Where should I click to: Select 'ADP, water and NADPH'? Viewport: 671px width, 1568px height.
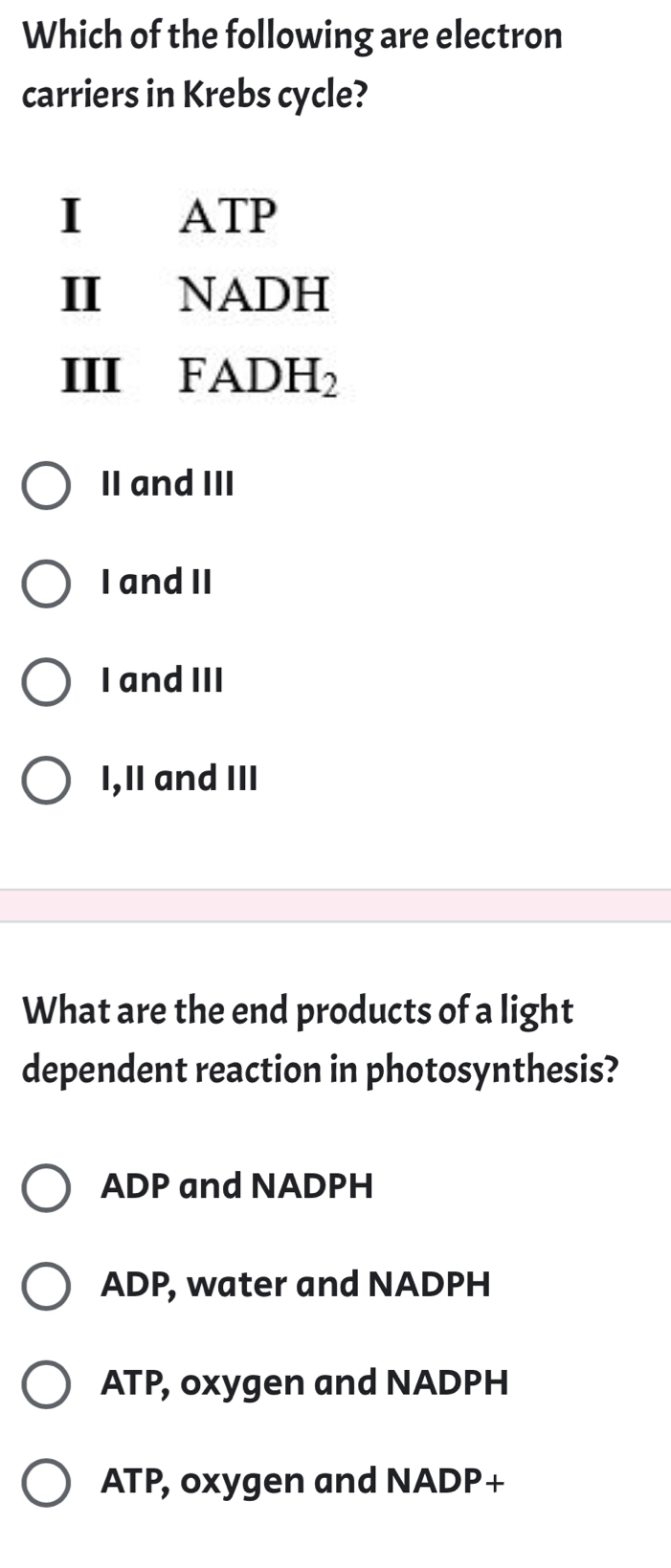pyautogui.click(x=47, y=1286)
